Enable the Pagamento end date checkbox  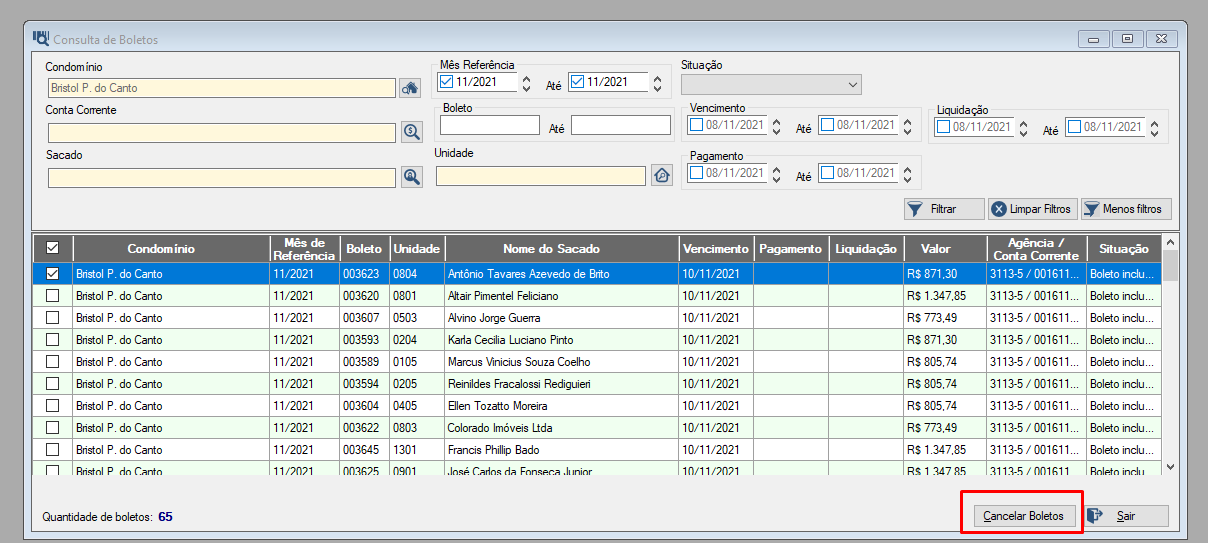click(x=827, y=172)
